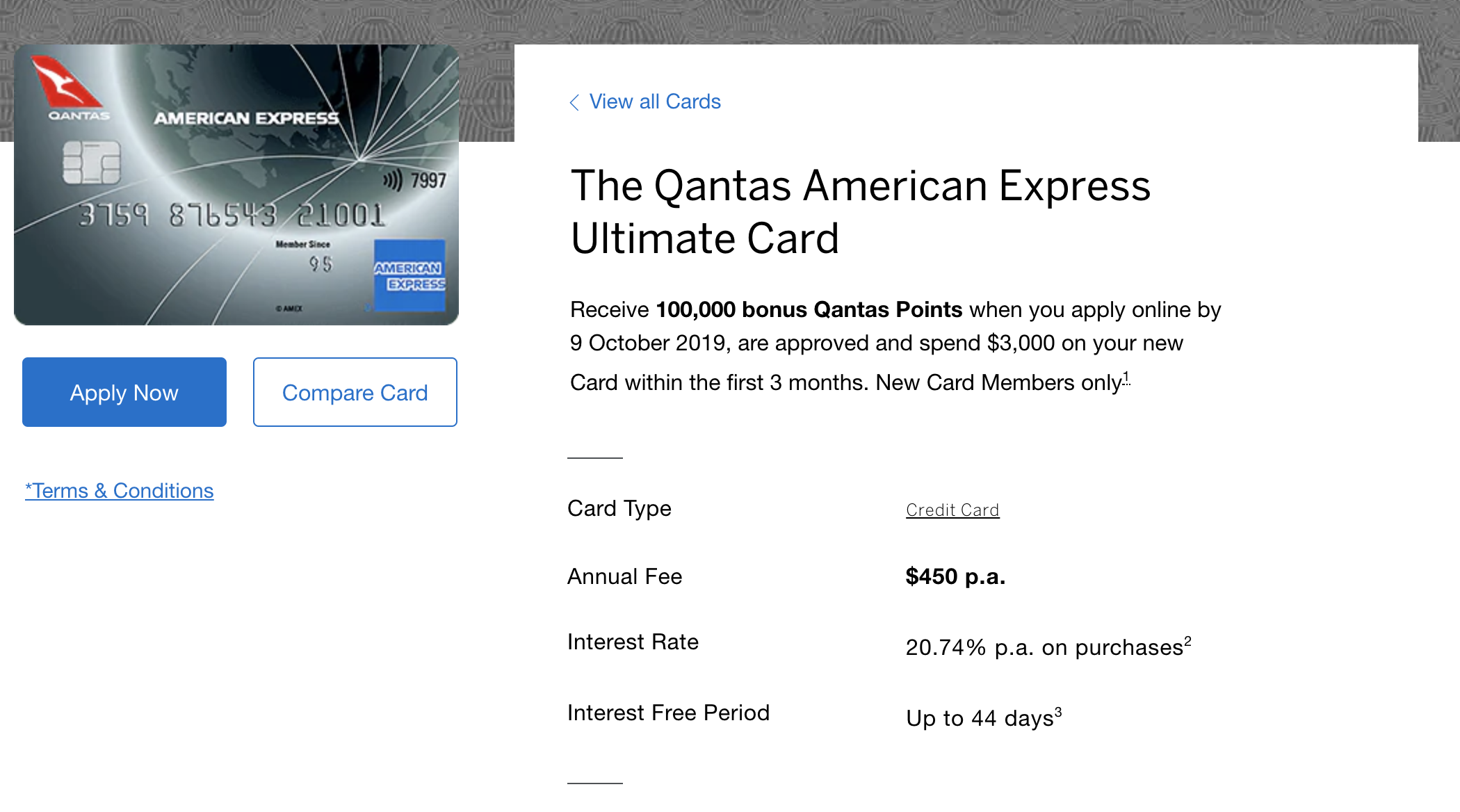The height and width of the screenshot is (812, 1460).
Task: Click the Credit Card type link
Action: coord(952,510)
